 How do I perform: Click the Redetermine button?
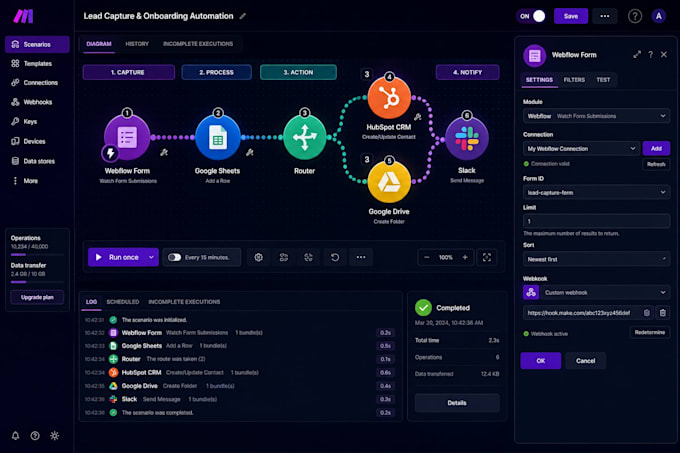pyautogui.click(x=650, y=332)
